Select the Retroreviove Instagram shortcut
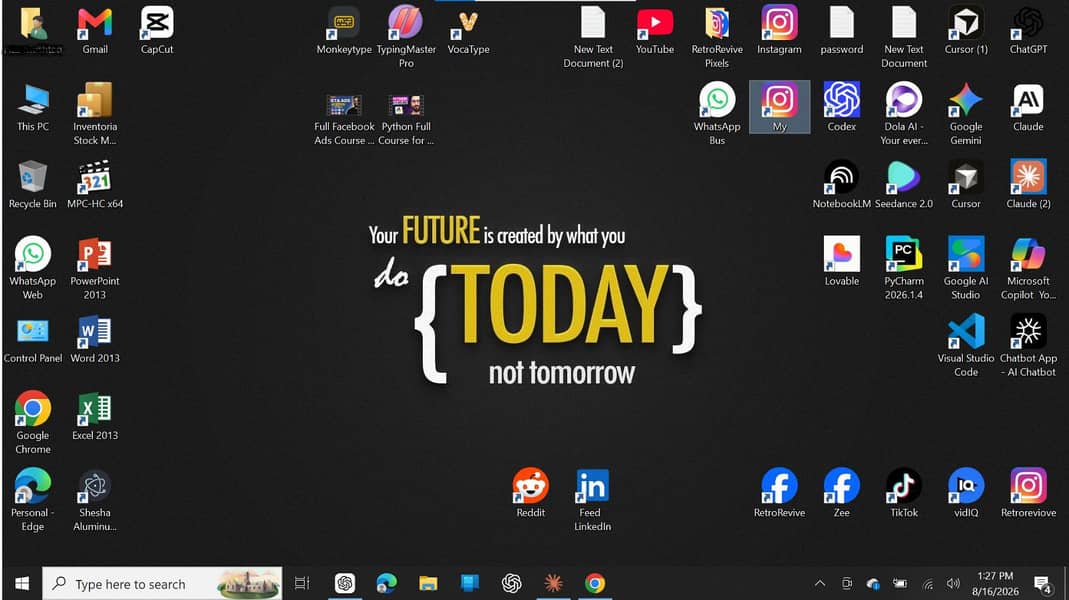The height and width of the screenshot is (600, 1069). click(1028, 494)
